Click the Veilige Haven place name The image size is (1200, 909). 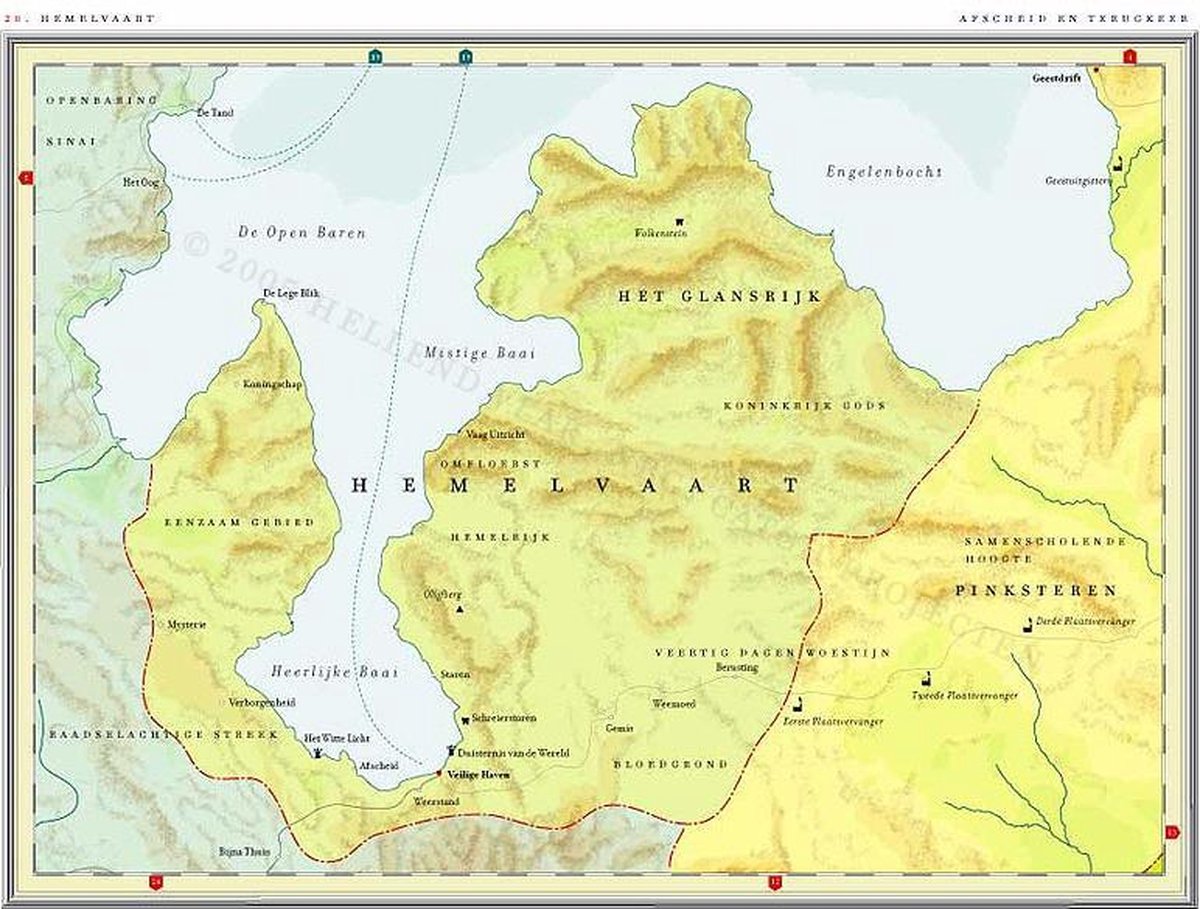[479, 776]
